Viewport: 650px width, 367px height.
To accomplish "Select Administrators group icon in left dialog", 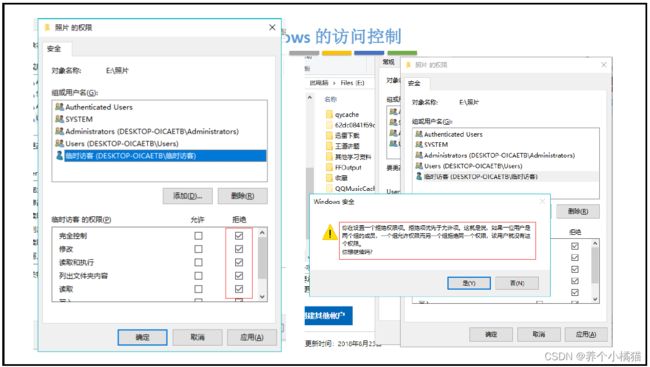I will tap(59, 131).
